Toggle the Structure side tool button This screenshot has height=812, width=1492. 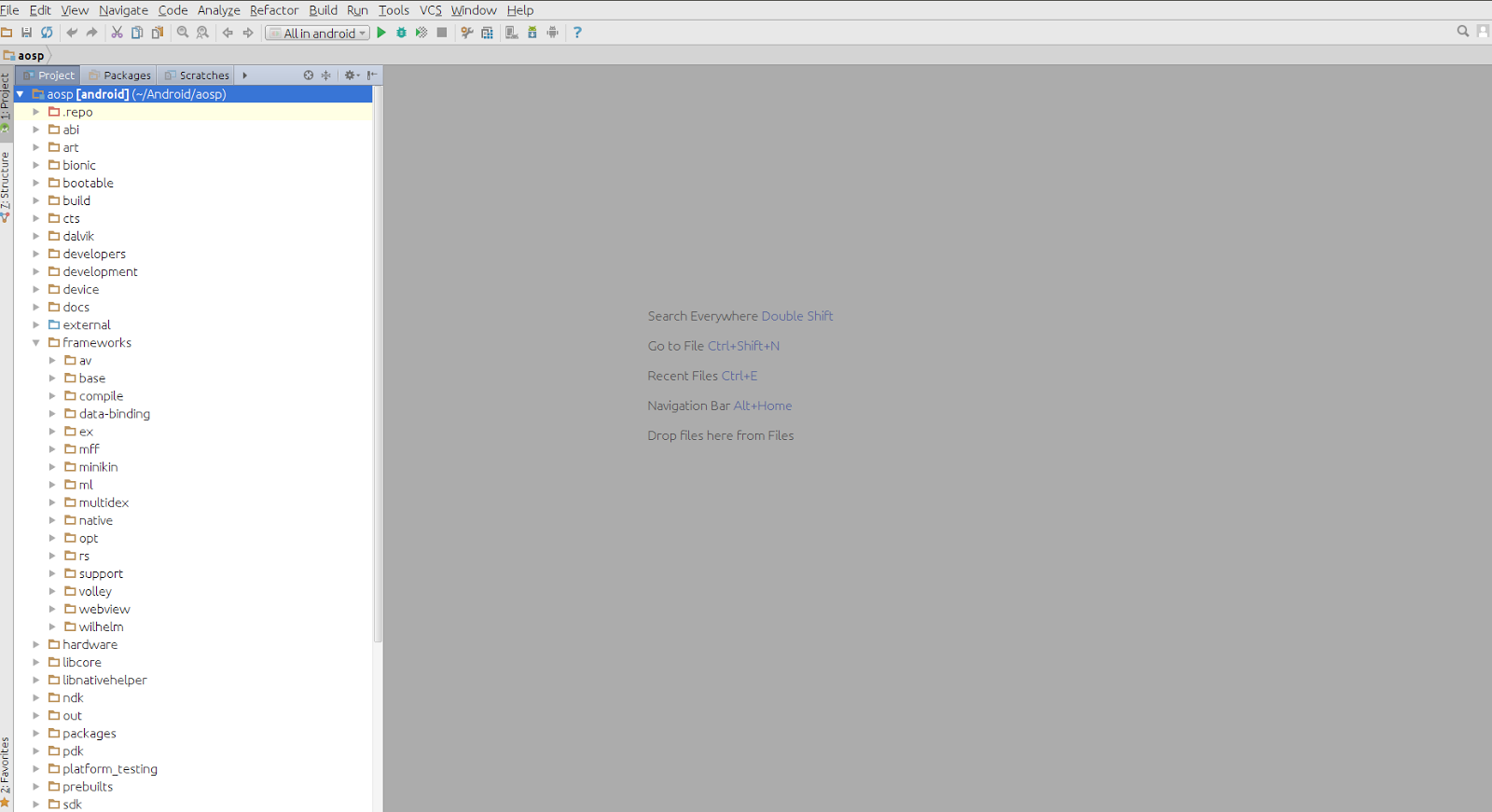[6, 186]
